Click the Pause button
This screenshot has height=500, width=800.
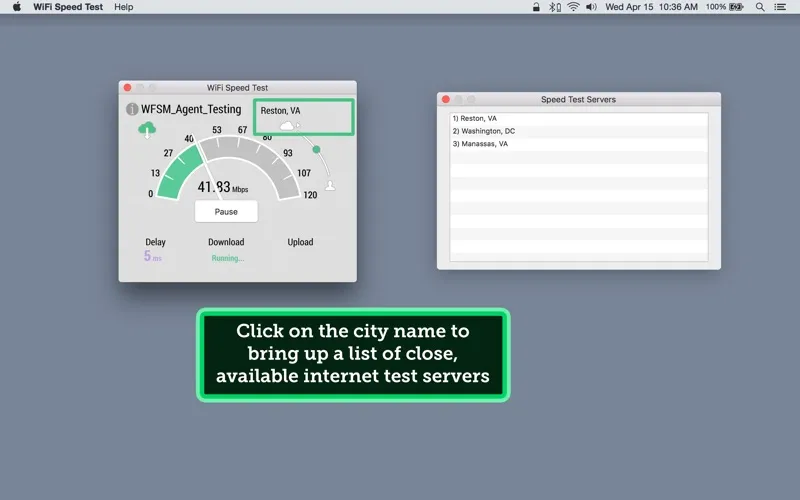[x=226, y=212]
